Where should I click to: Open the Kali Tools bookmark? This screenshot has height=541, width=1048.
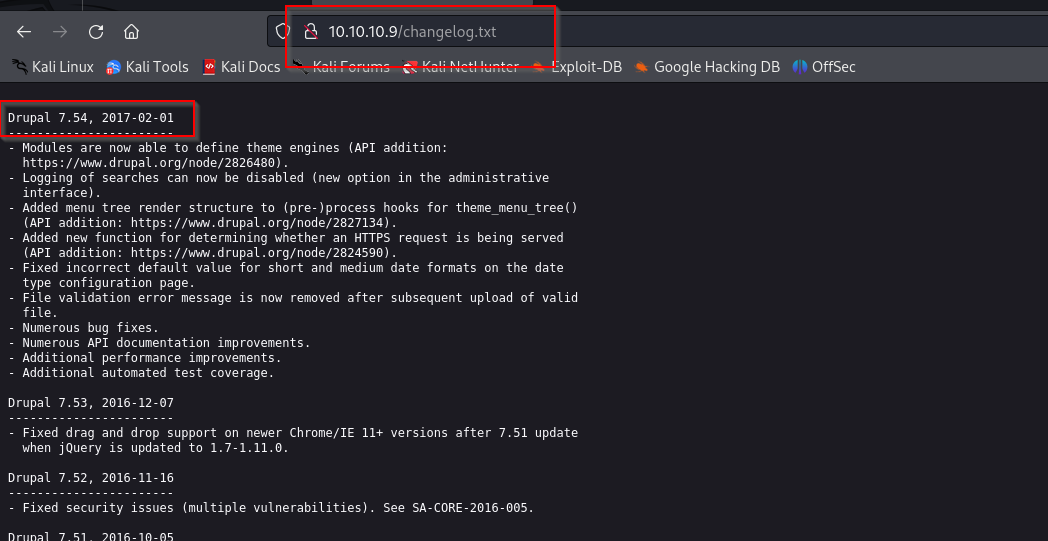point(147,67)
